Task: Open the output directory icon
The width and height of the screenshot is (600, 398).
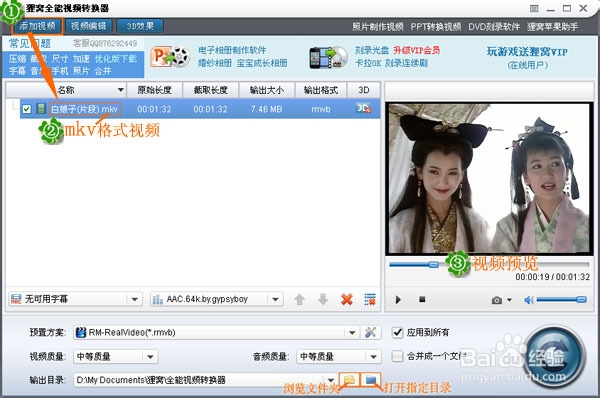Action: click(x=371, y=380)
